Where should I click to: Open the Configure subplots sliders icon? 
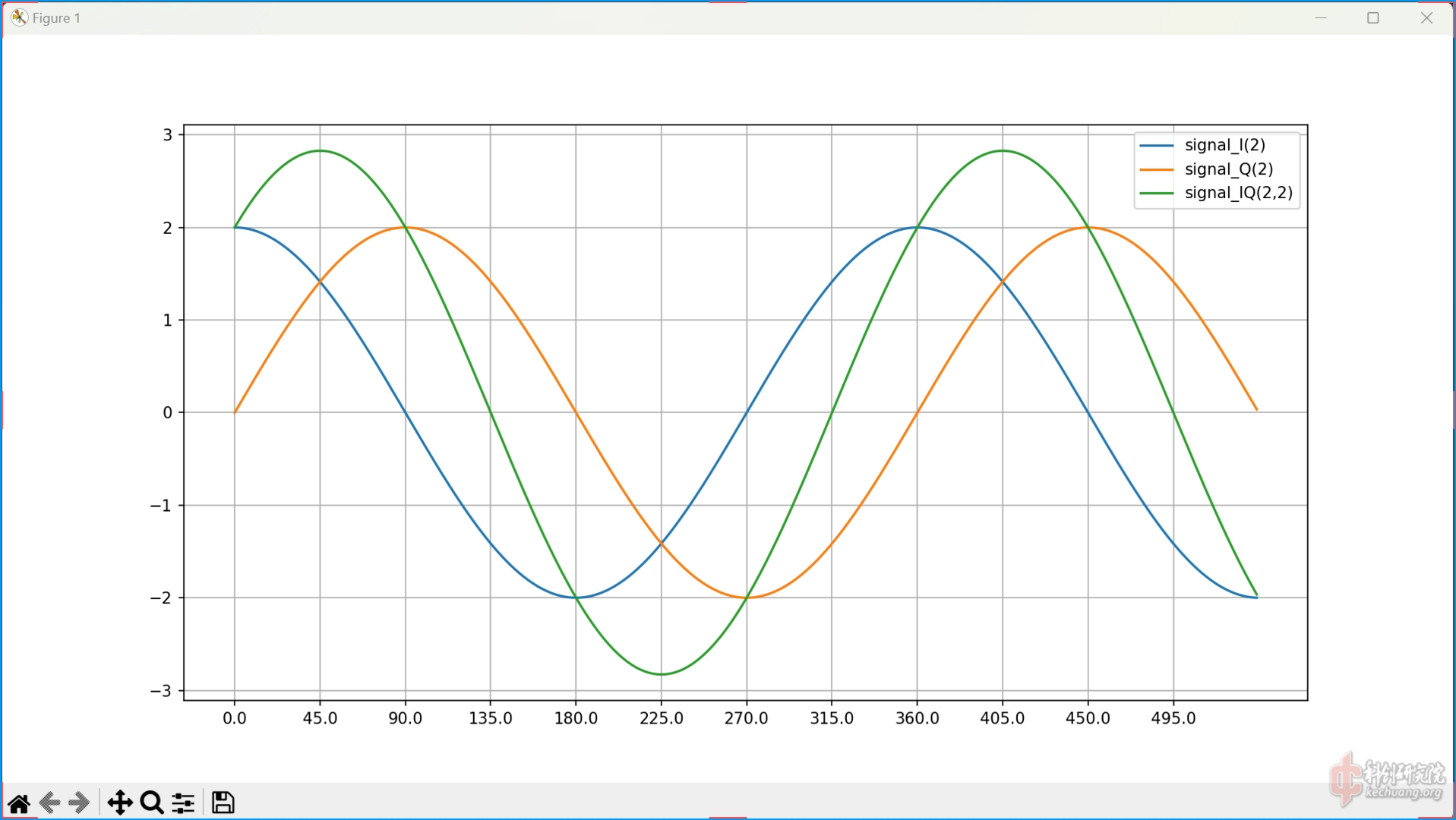point(183,803)
